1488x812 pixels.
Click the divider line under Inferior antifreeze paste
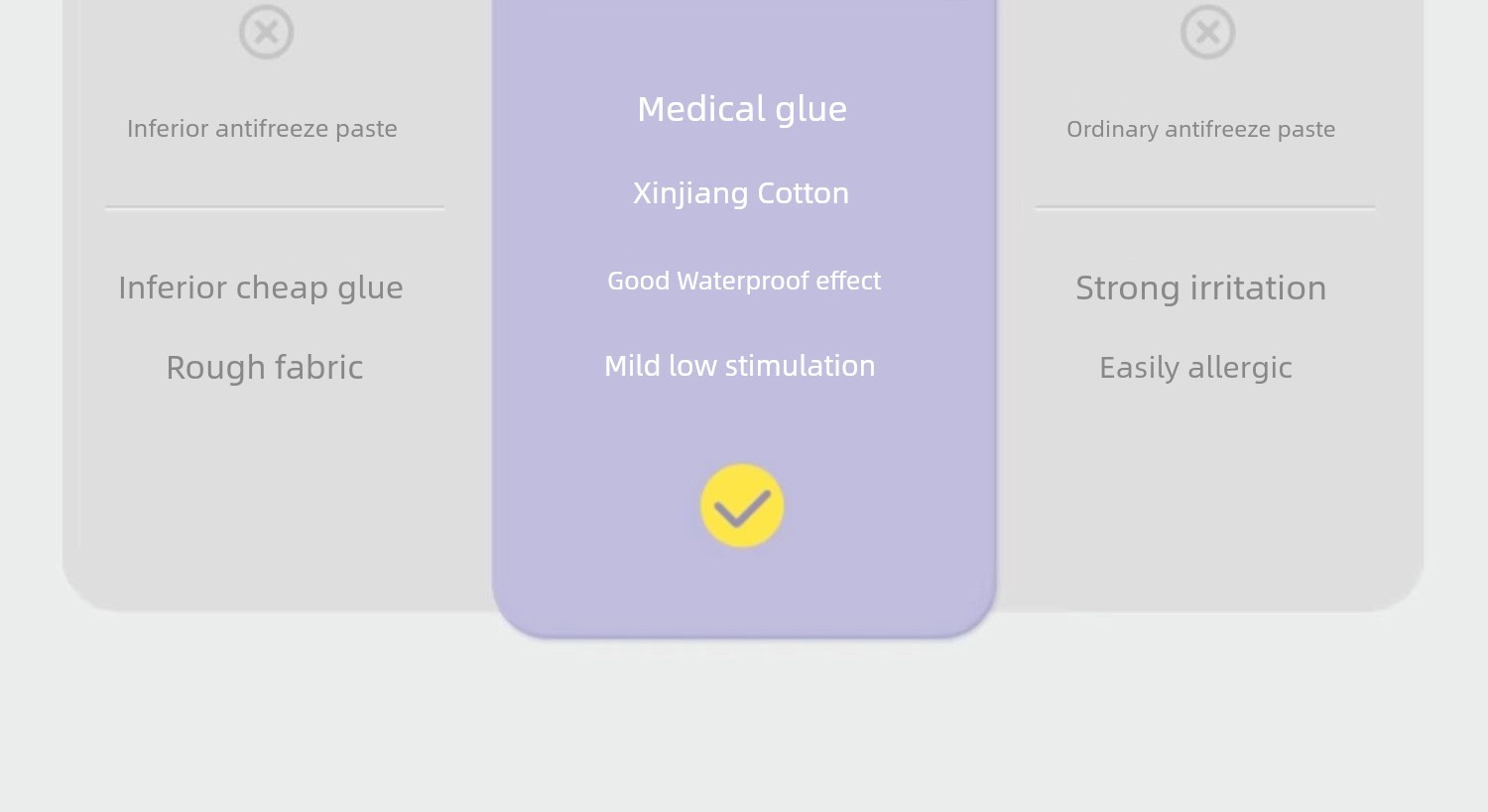pyautogui.click(x=275, y=208)
